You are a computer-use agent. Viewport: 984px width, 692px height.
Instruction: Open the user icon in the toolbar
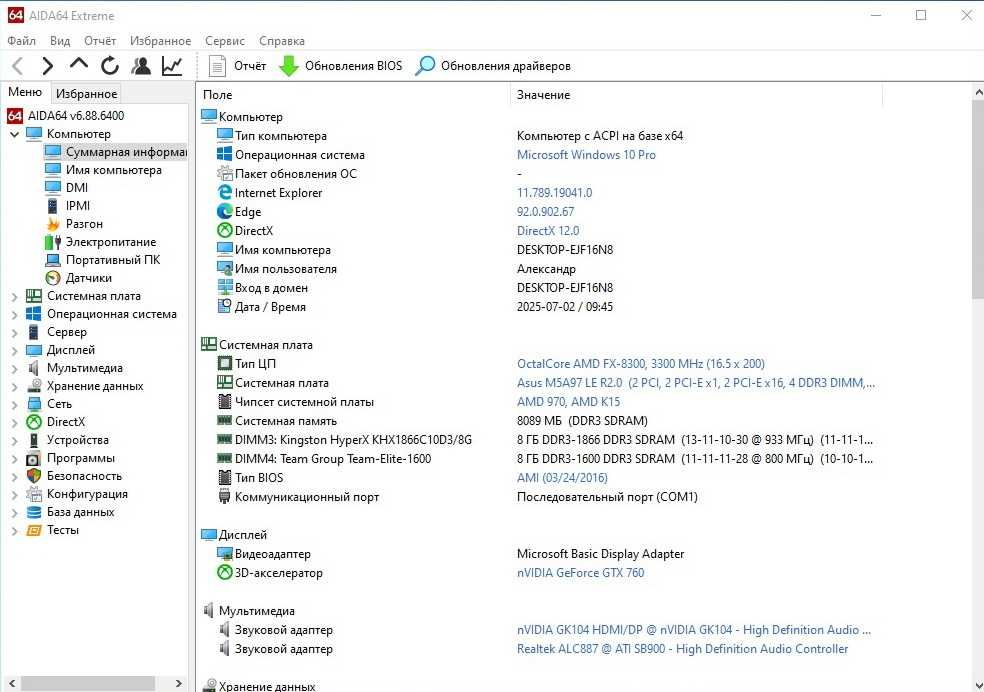(141, 66)
